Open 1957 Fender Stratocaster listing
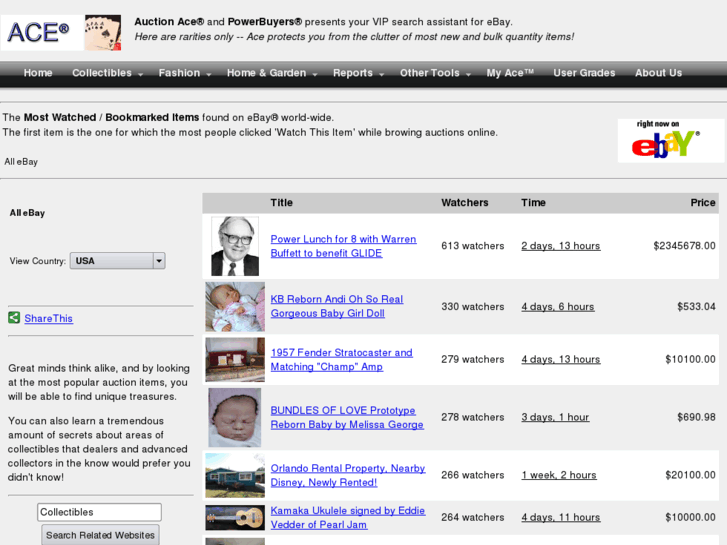727x545 pixels. coord(341,359)
